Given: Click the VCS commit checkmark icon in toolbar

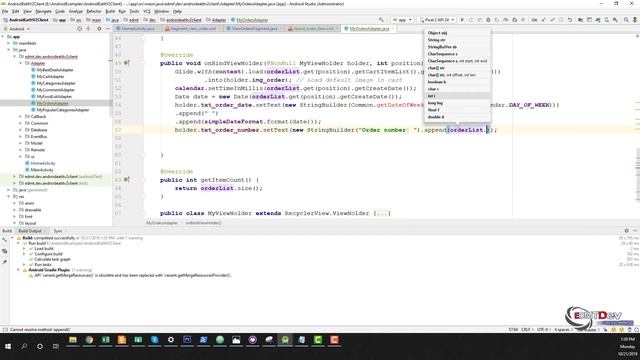Looking at the screenshot, I should (x=552, y=20).
